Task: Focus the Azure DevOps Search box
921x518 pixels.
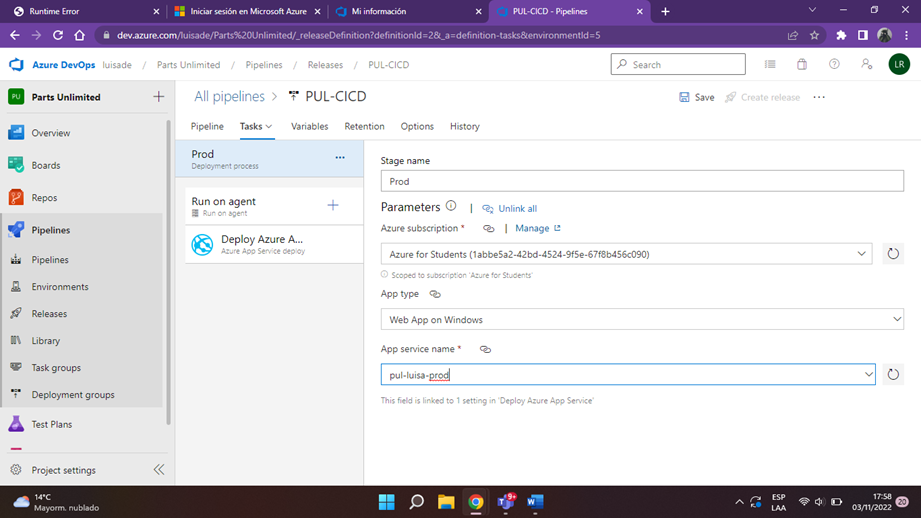Action: click(x=678, y=64)
